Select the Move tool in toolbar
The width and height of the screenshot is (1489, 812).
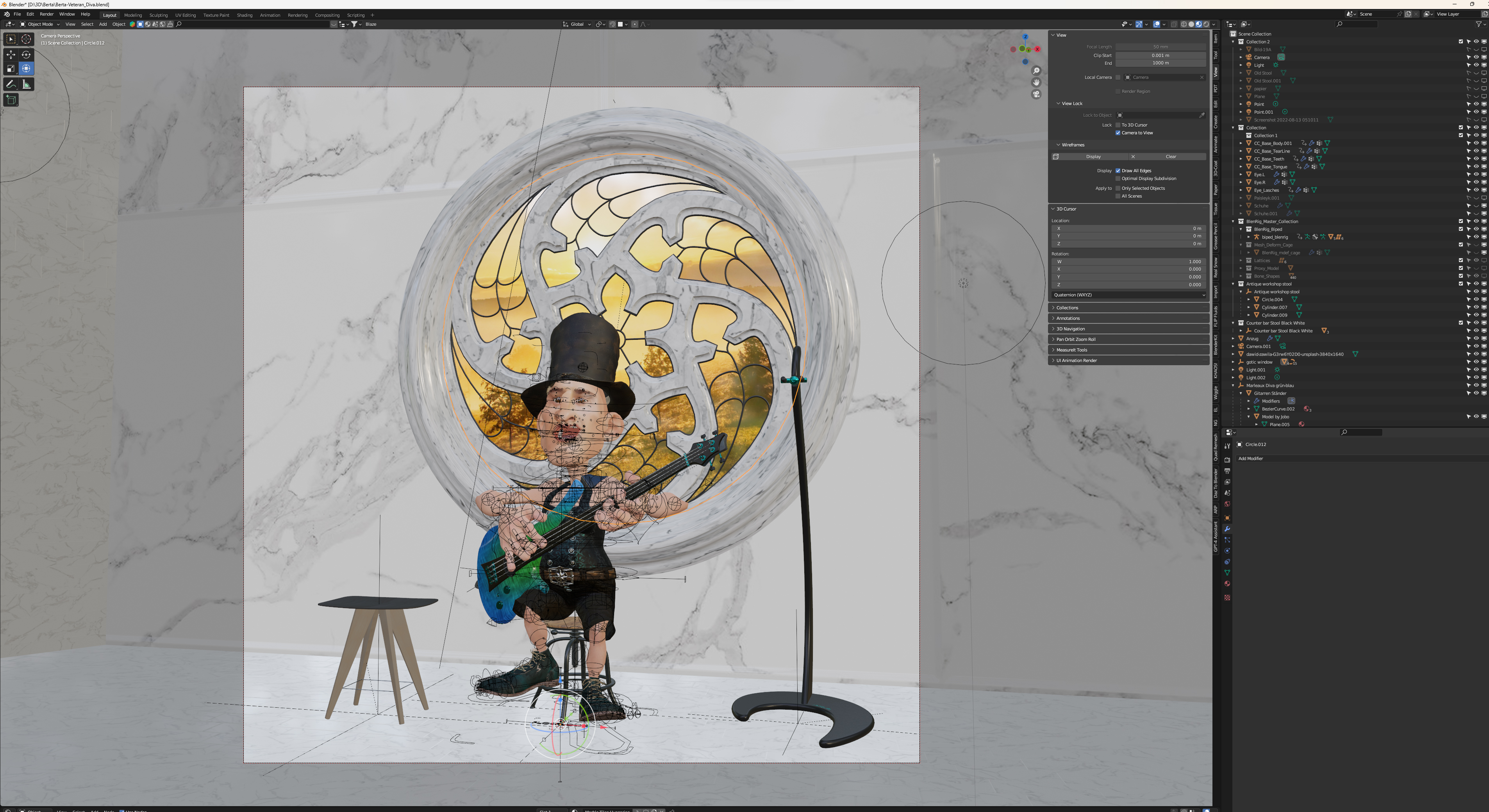(x=11, y=54)
